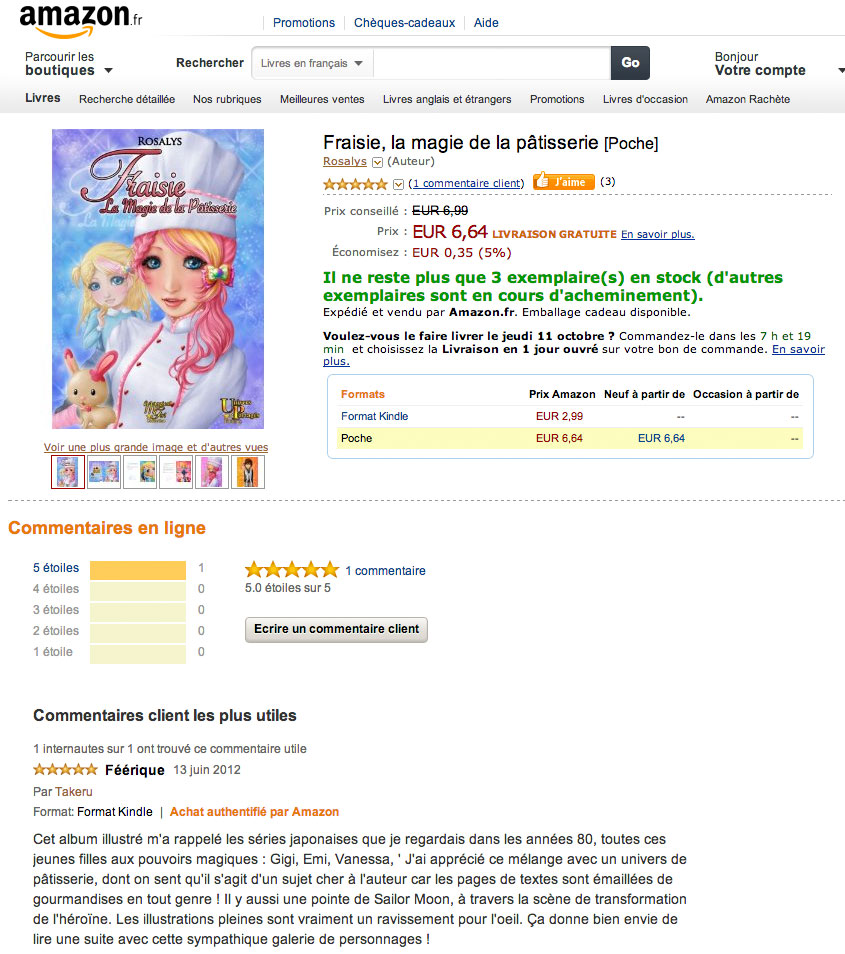This screenshot has height=954, width=845.
Task: Open the dropdown arrow next to author Rosalys
Action: coord(377,162)
